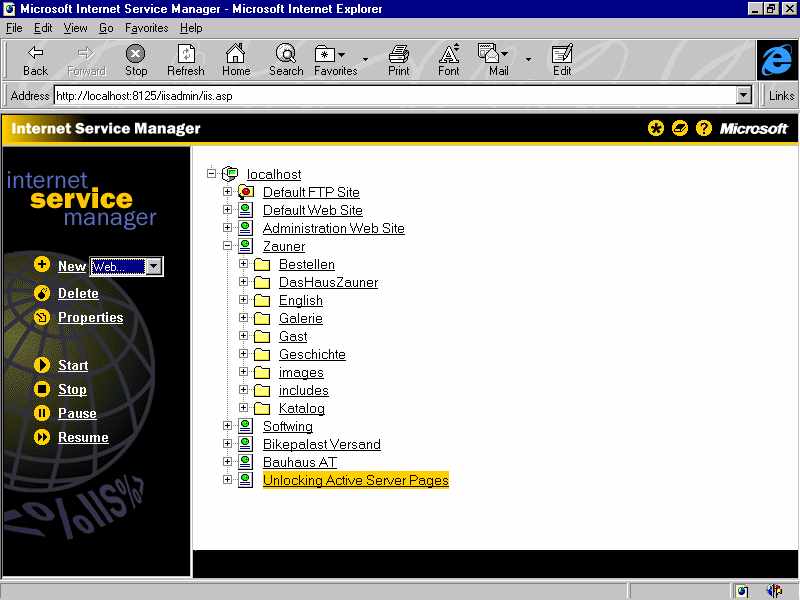The height and width of the screenshot is (600, 800).
Task: Click the Softwing server icon
Action: (245, 426)
